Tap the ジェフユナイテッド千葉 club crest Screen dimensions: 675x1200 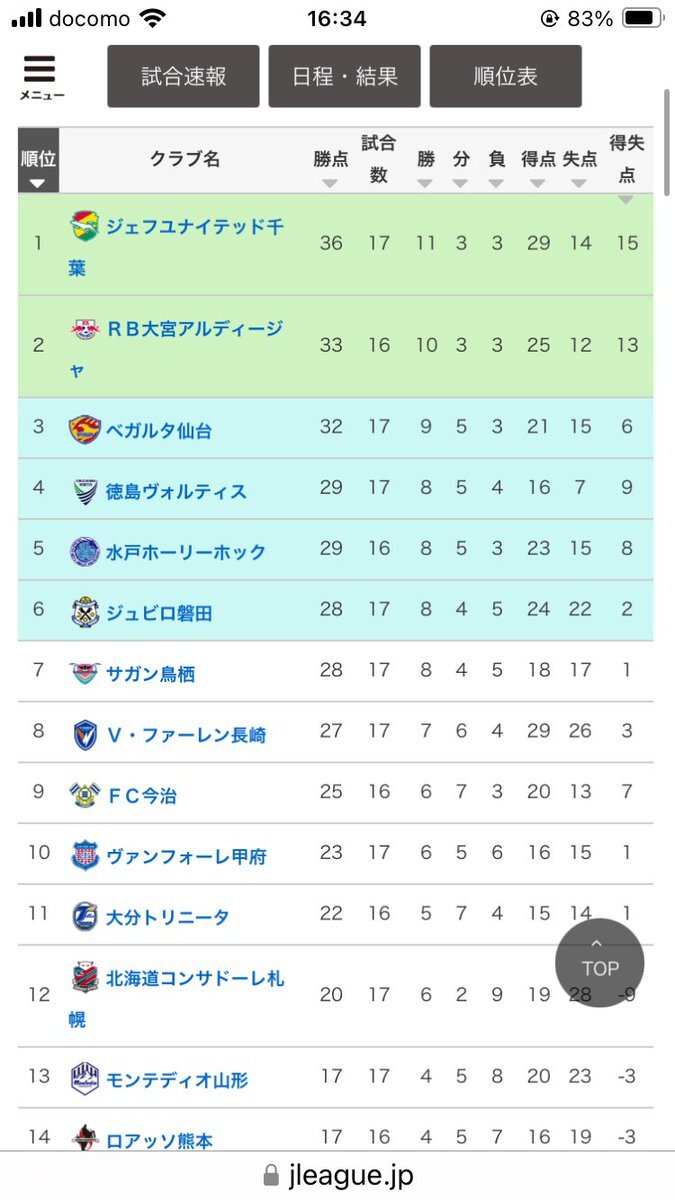pyautogui.click(x=85, y=226)
